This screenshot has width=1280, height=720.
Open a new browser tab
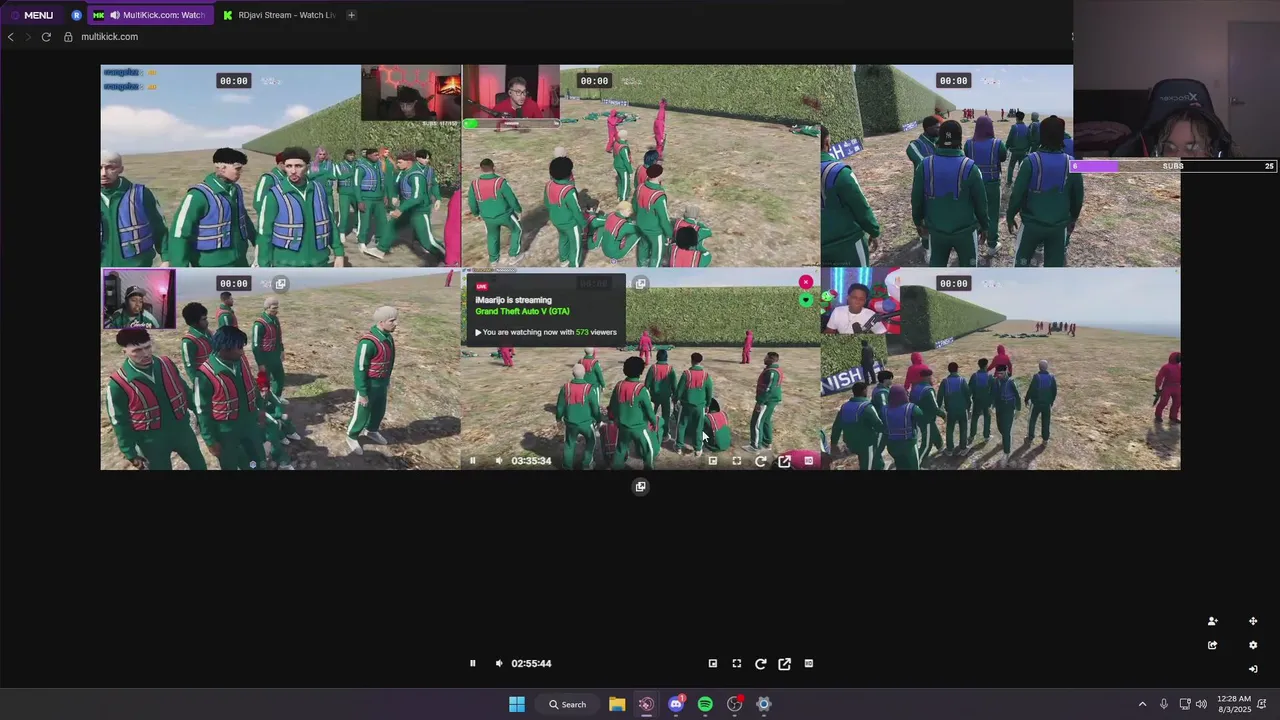[351, 15]
